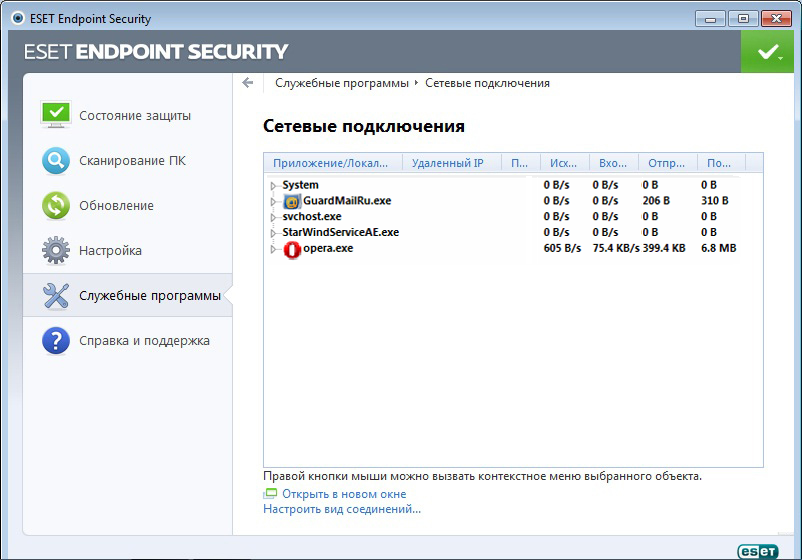Expand the System process tree node

[273, 186]
